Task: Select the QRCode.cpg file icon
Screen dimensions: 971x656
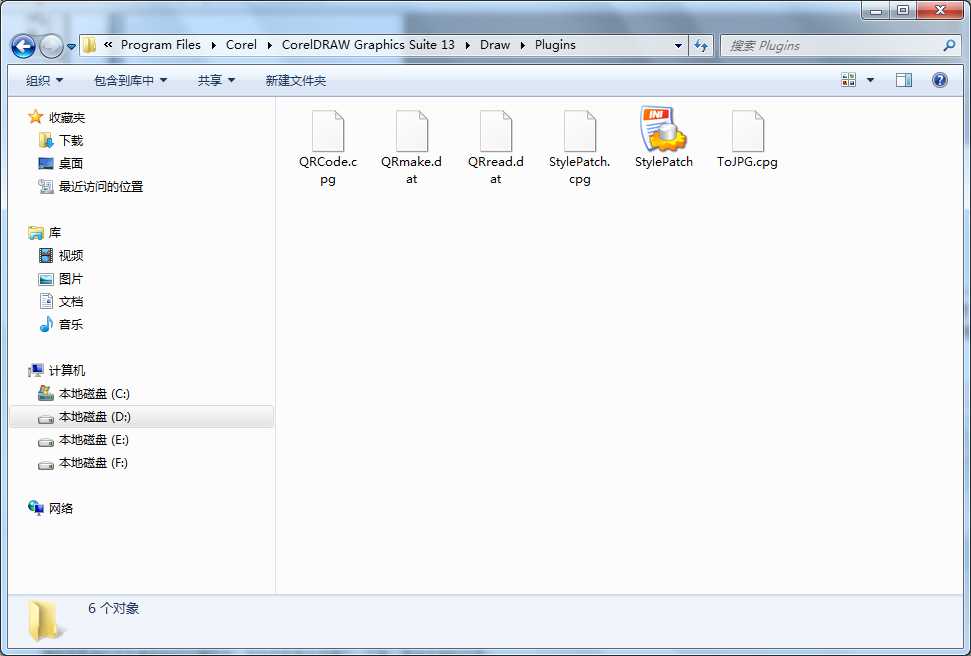Action: pyautogui.click(x=328, y=131)
